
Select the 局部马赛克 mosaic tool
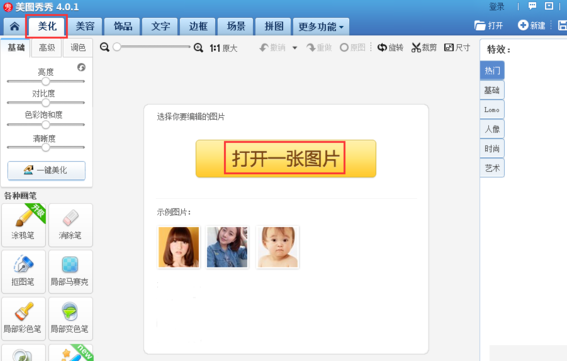(x=71, y=272)
